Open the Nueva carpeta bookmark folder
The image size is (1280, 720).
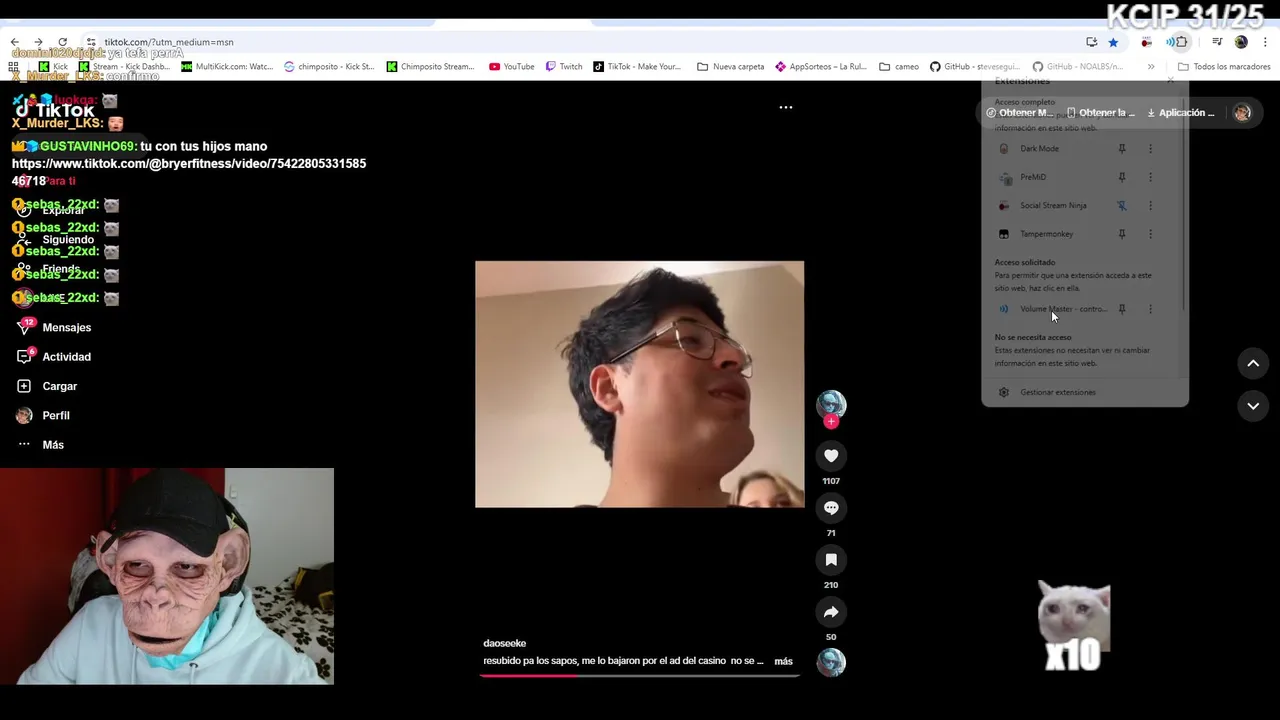point(731,67)
